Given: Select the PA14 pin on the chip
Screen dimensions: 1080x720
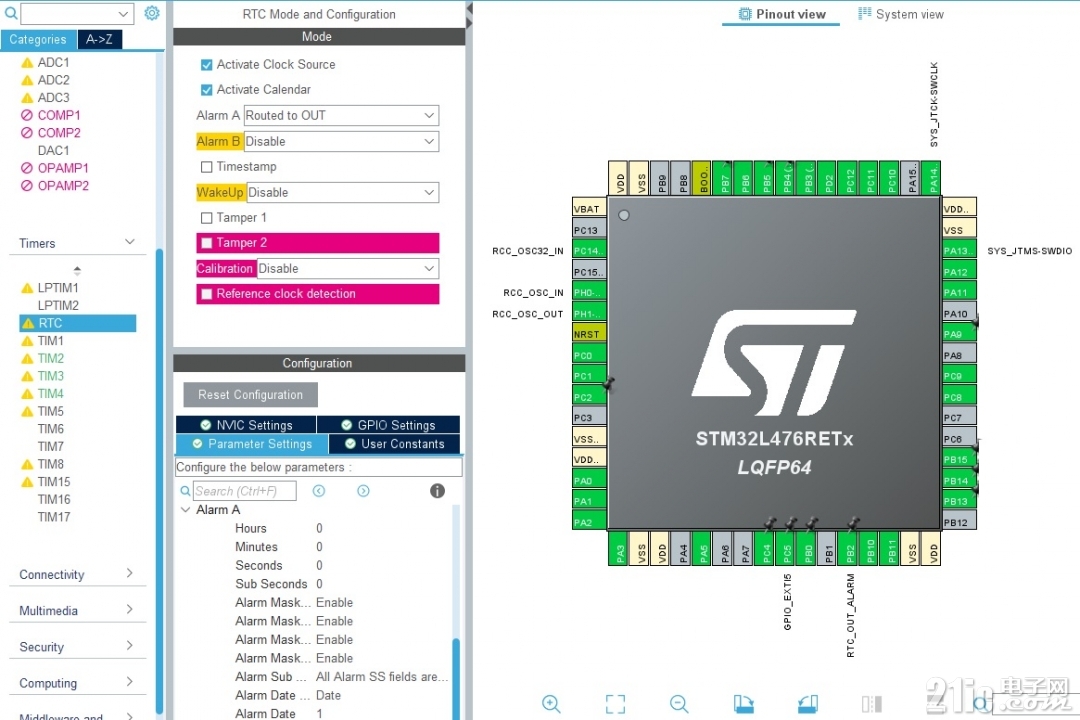Looking at the screenshot, I should 933,178.
